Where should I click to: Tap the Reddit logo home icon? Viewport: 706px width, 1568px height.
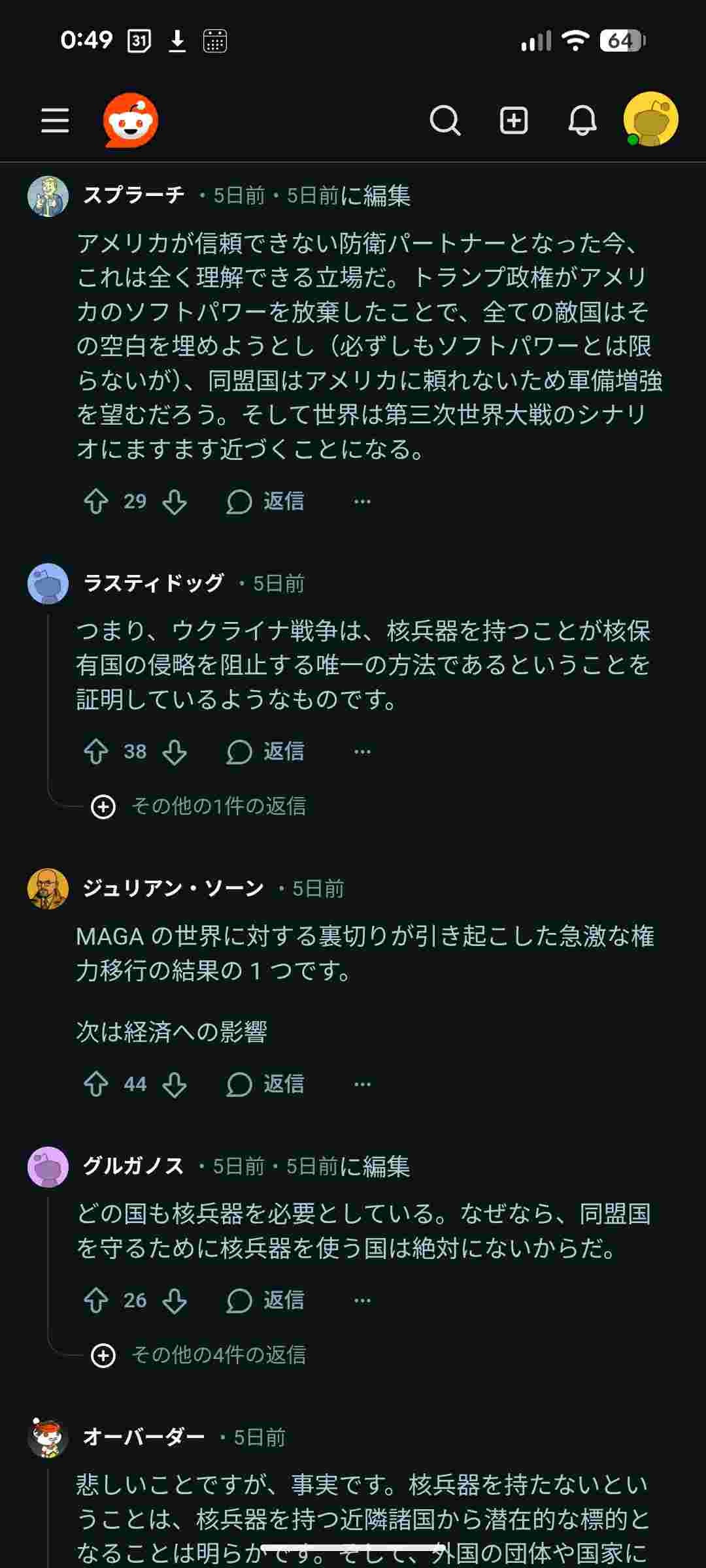coord(131,120)
